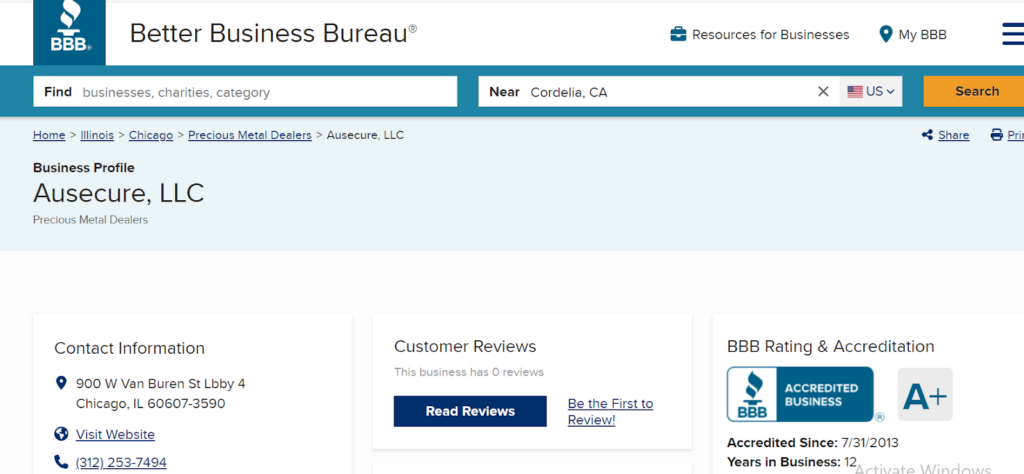
Task: Click the globe icon next to Visit Website
Action: click(61, 434)
